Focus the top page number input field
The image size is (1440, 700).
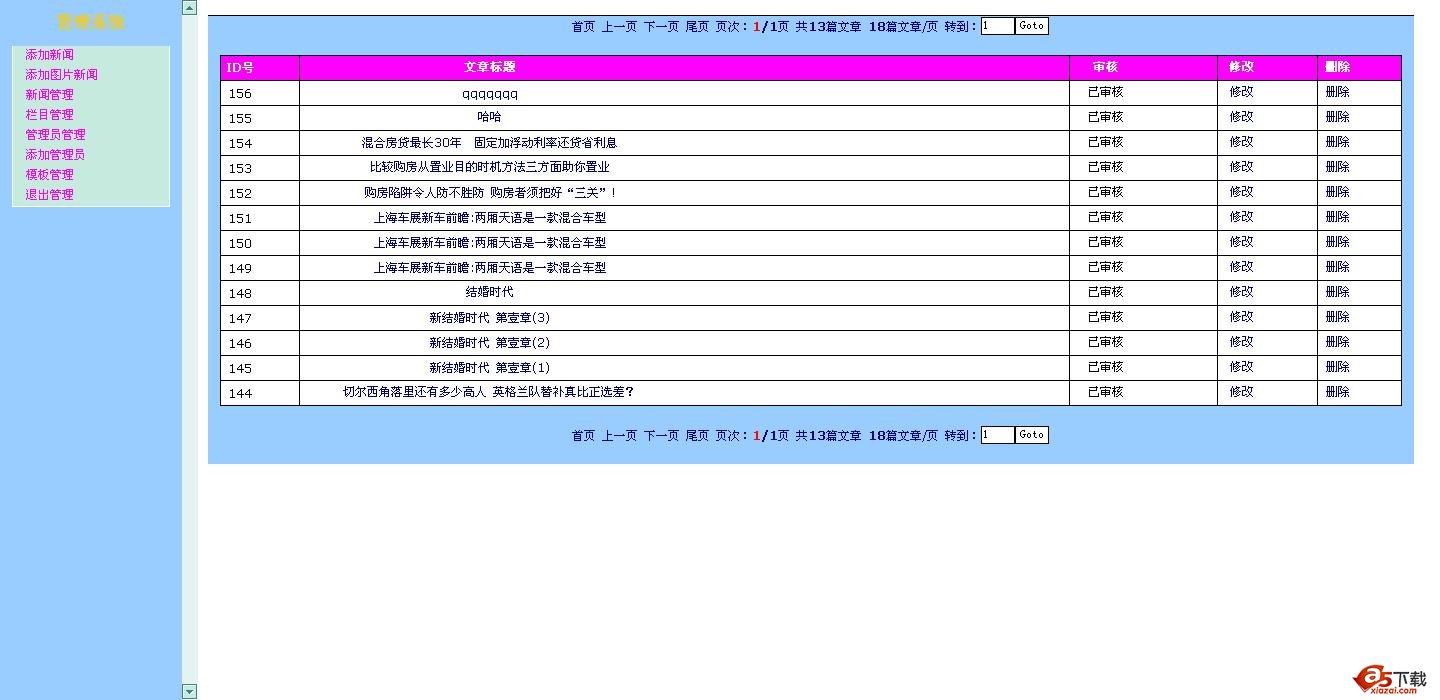[x=997, y=26]
